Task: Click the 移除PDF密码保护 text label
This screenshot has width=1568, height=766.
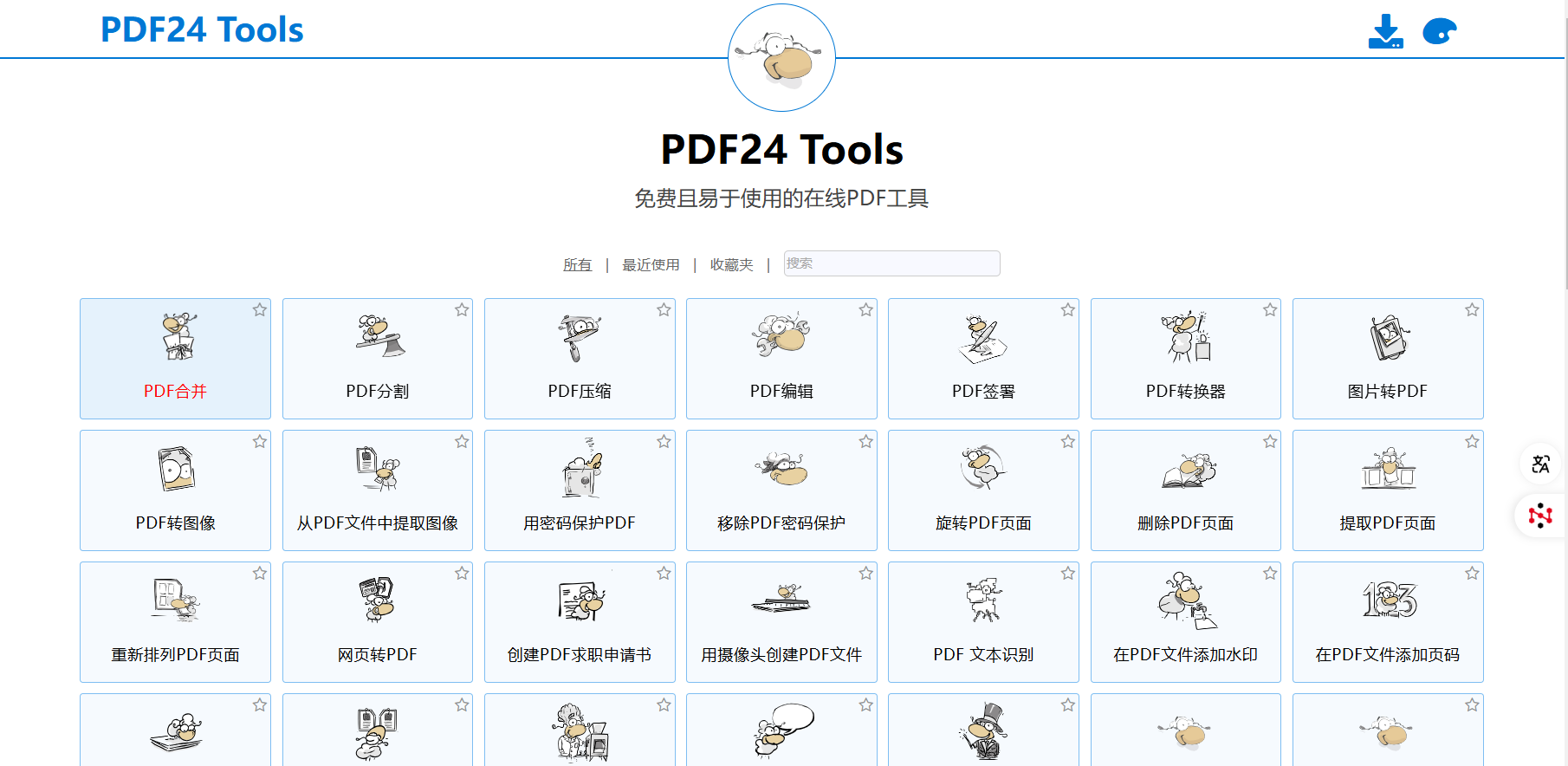Action: pos(781,523)
